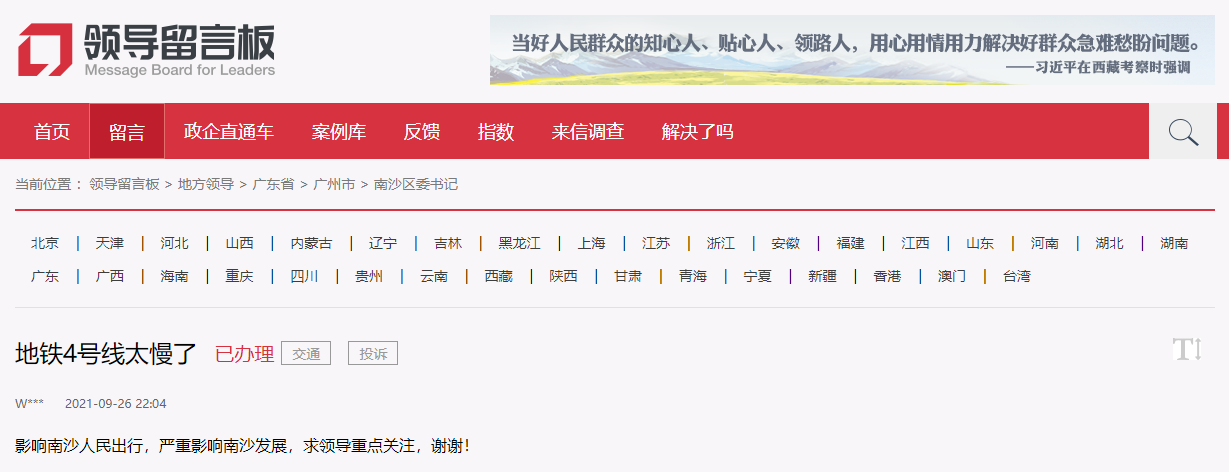Choose 黑龙江 from the province list
Screen dimensions: 1229x472
pyautogui.click(x=519, y=243)
